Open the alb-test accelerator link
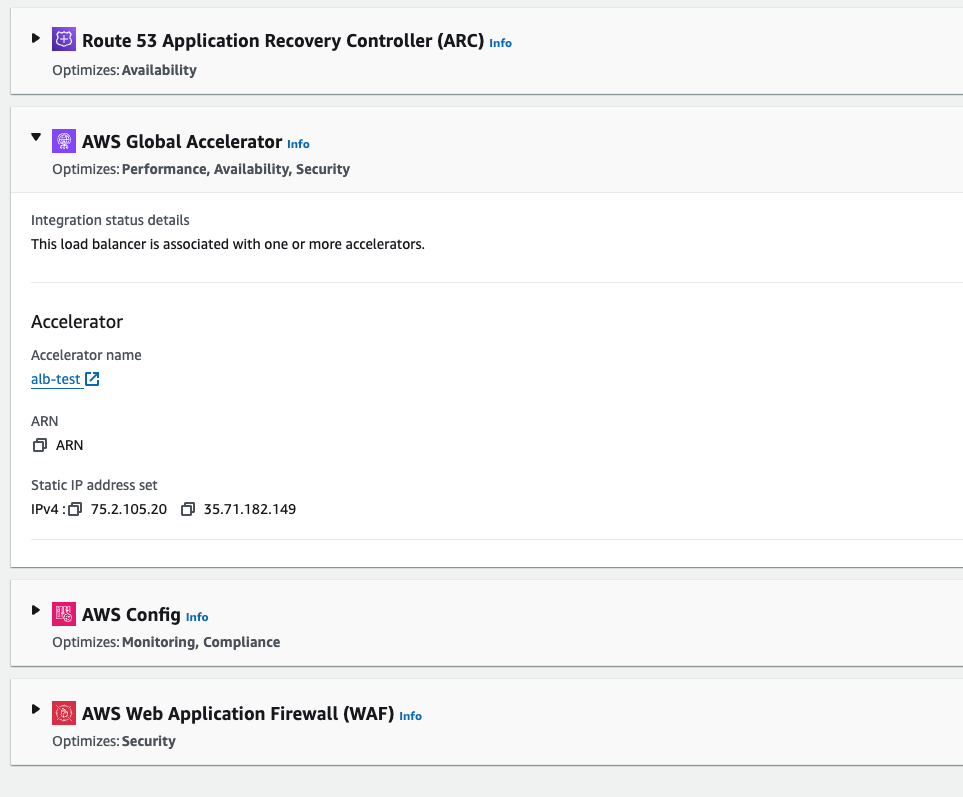Viewport: 963px width, 797px height. tap(55, 379)
